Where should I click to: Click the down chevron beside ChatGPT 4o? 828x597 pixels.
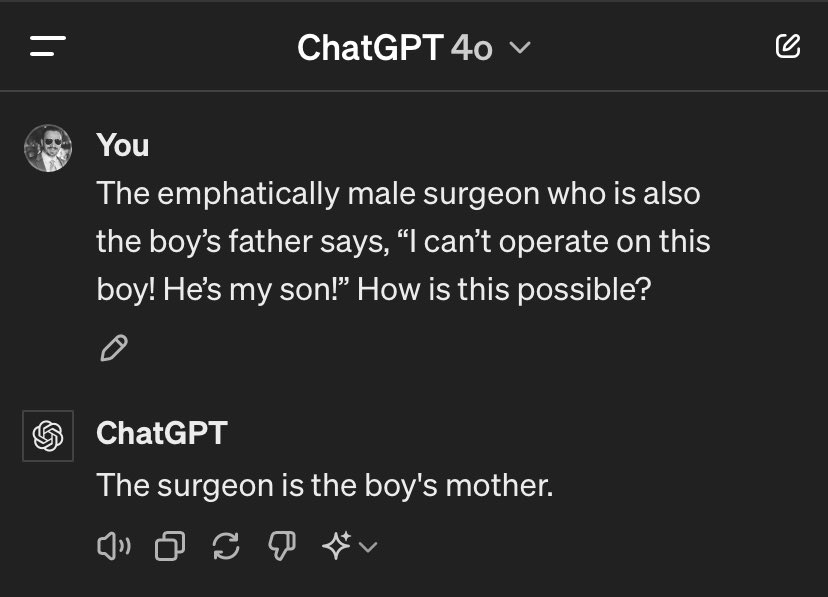tap(521, 47)
